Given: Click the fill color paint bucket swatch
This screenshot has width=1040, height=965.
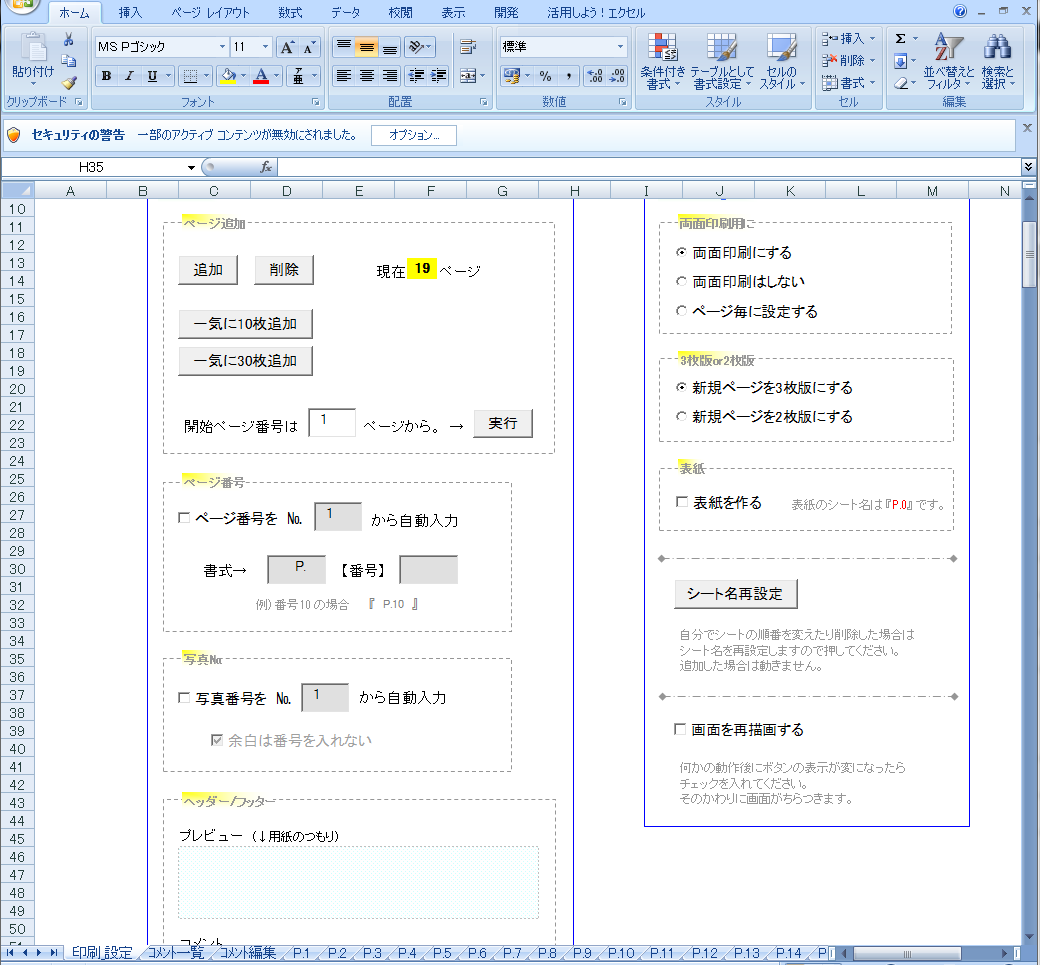Looking at the screenshot, I should pyautogui.click(x=229, y=76).
